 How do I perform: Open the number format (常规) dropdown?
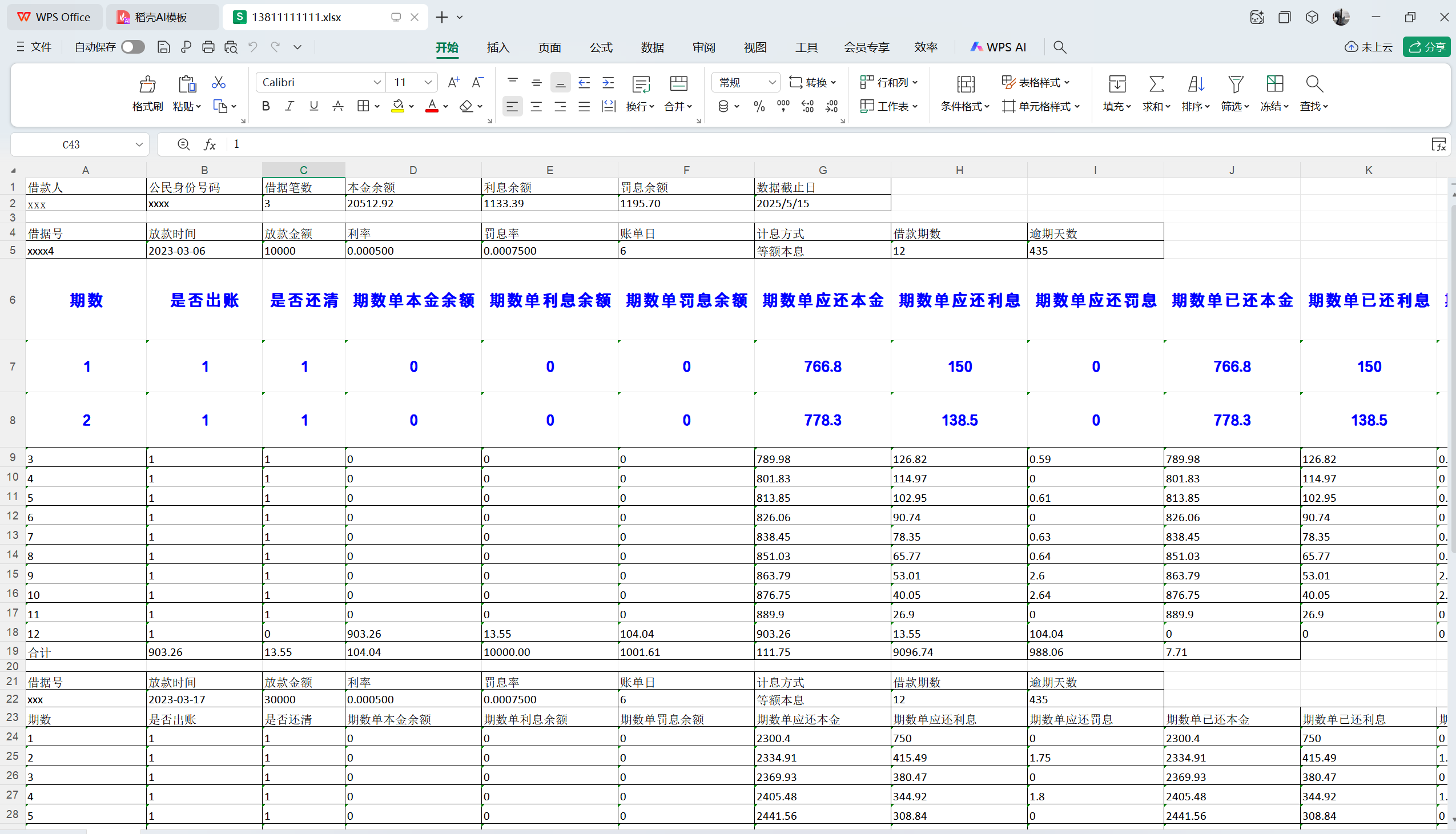(x=771, y=82)
